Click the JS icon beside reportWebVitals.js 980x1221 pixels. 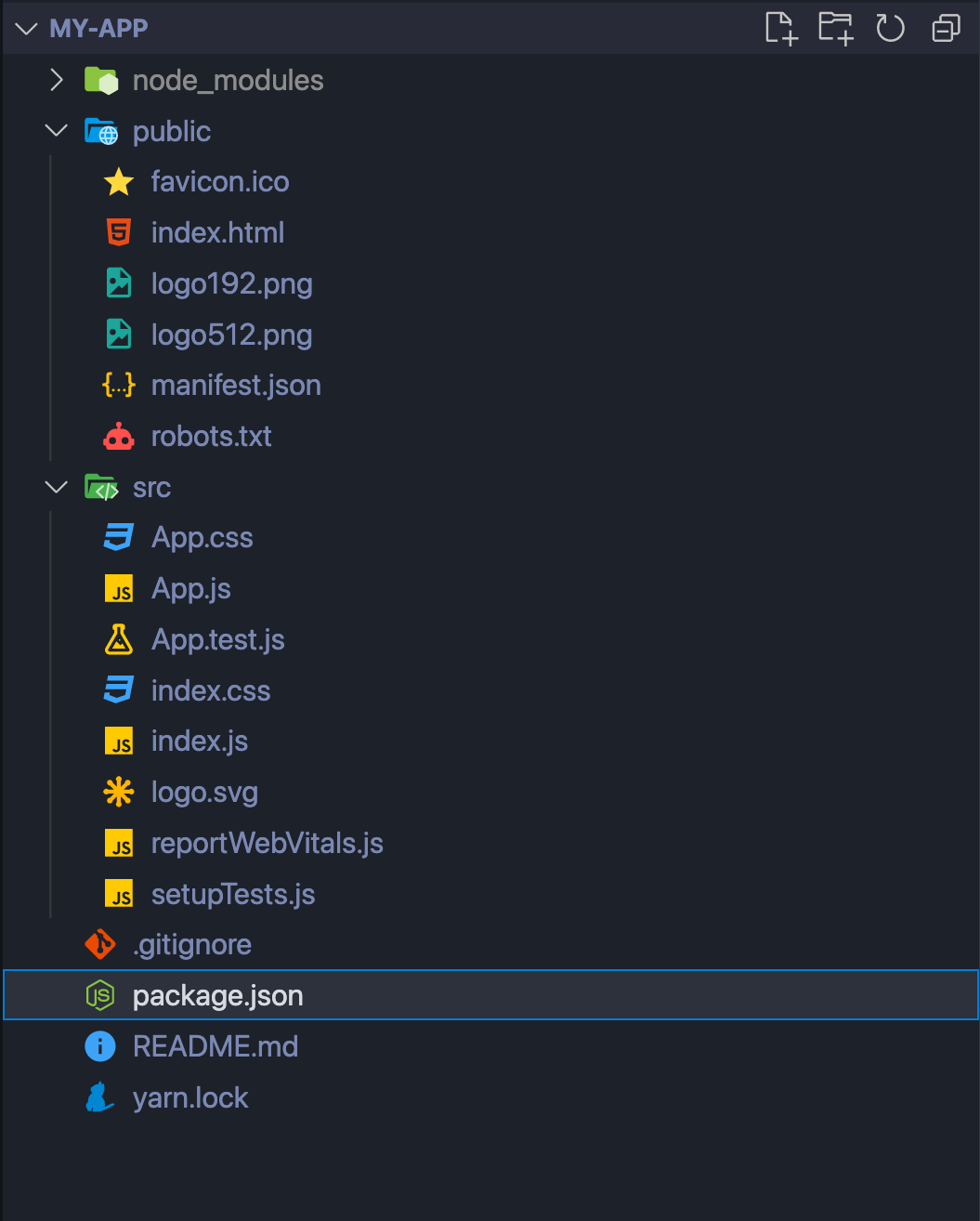pos(118,843)
